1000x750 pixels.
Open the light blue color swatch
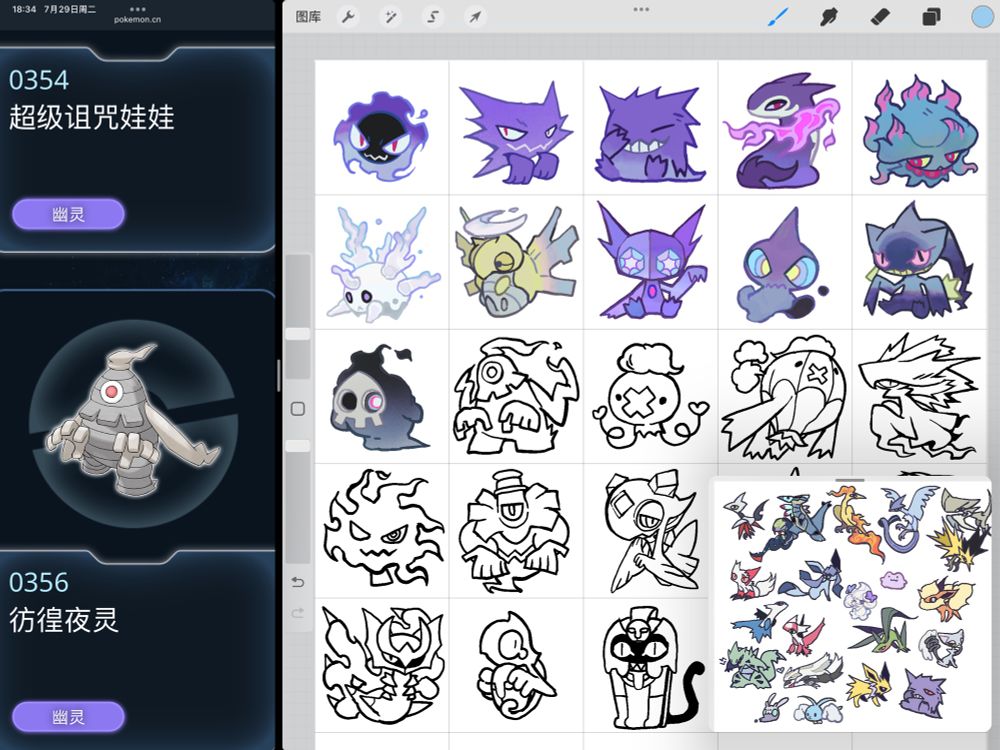pyautogui.click(x=982, y=17)
